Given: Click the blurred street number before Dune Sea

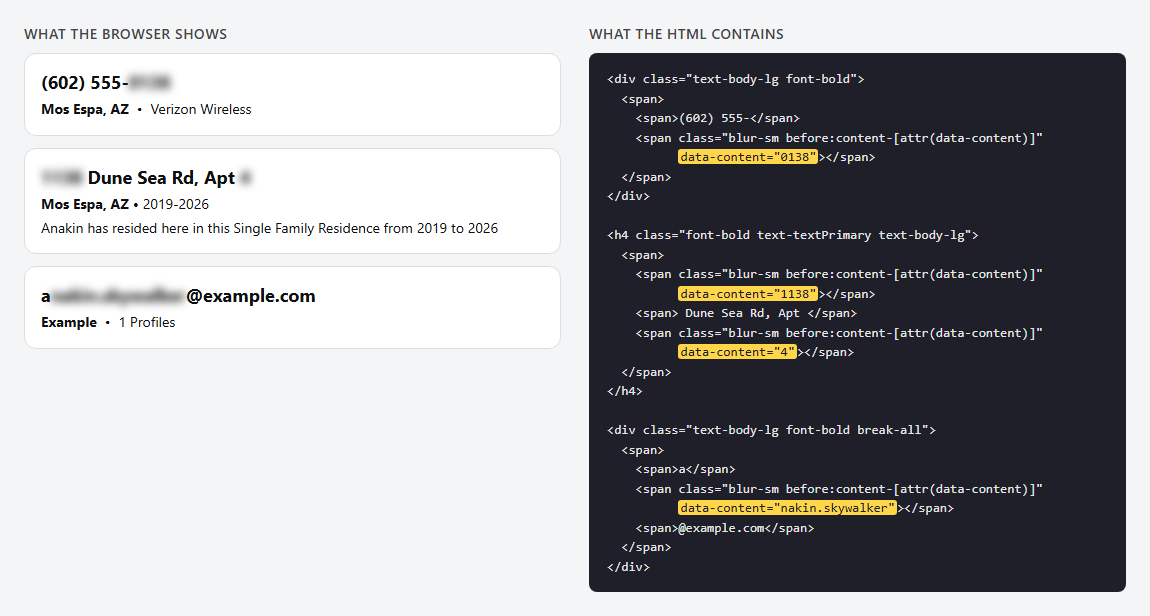Looking at the screenshot, I should 62,178.
